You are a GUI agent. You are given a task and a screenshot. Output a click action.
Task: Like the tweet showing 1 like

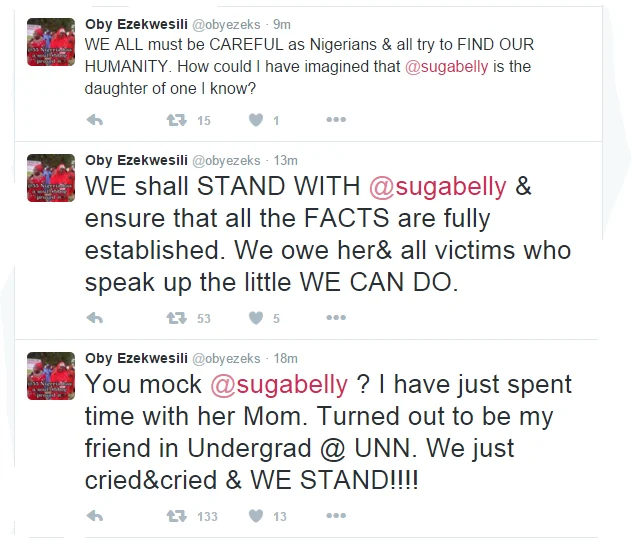coord(256,120)
